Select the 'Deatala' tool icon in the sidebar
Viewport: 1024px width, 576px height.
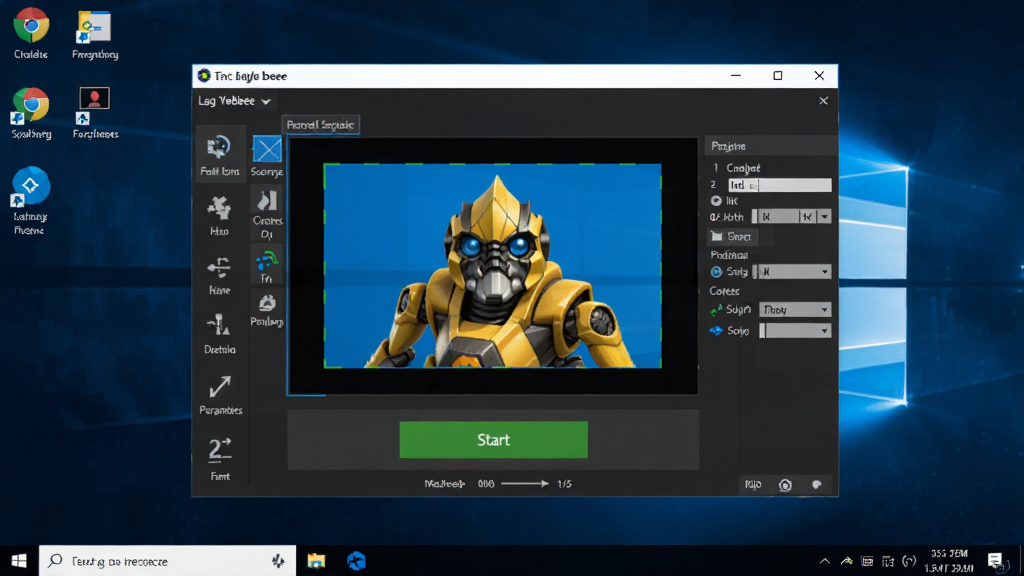pos(219,325)
